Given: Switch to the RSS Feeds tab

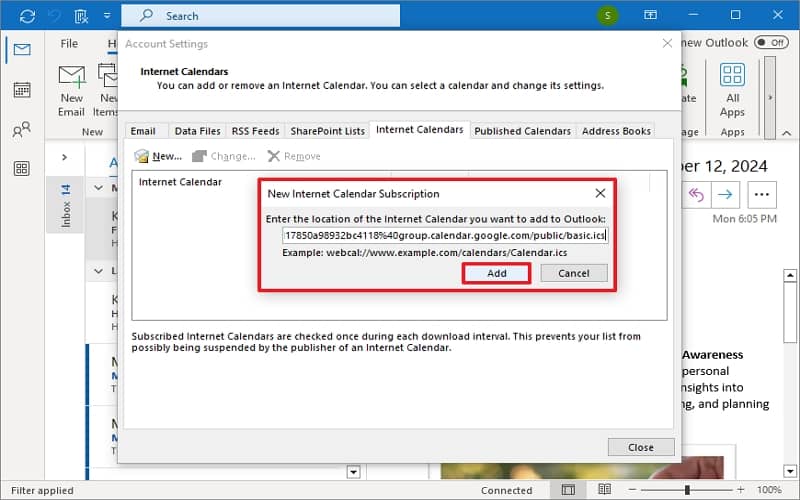Looking at the screenshot, I should (x=256, y=131).
